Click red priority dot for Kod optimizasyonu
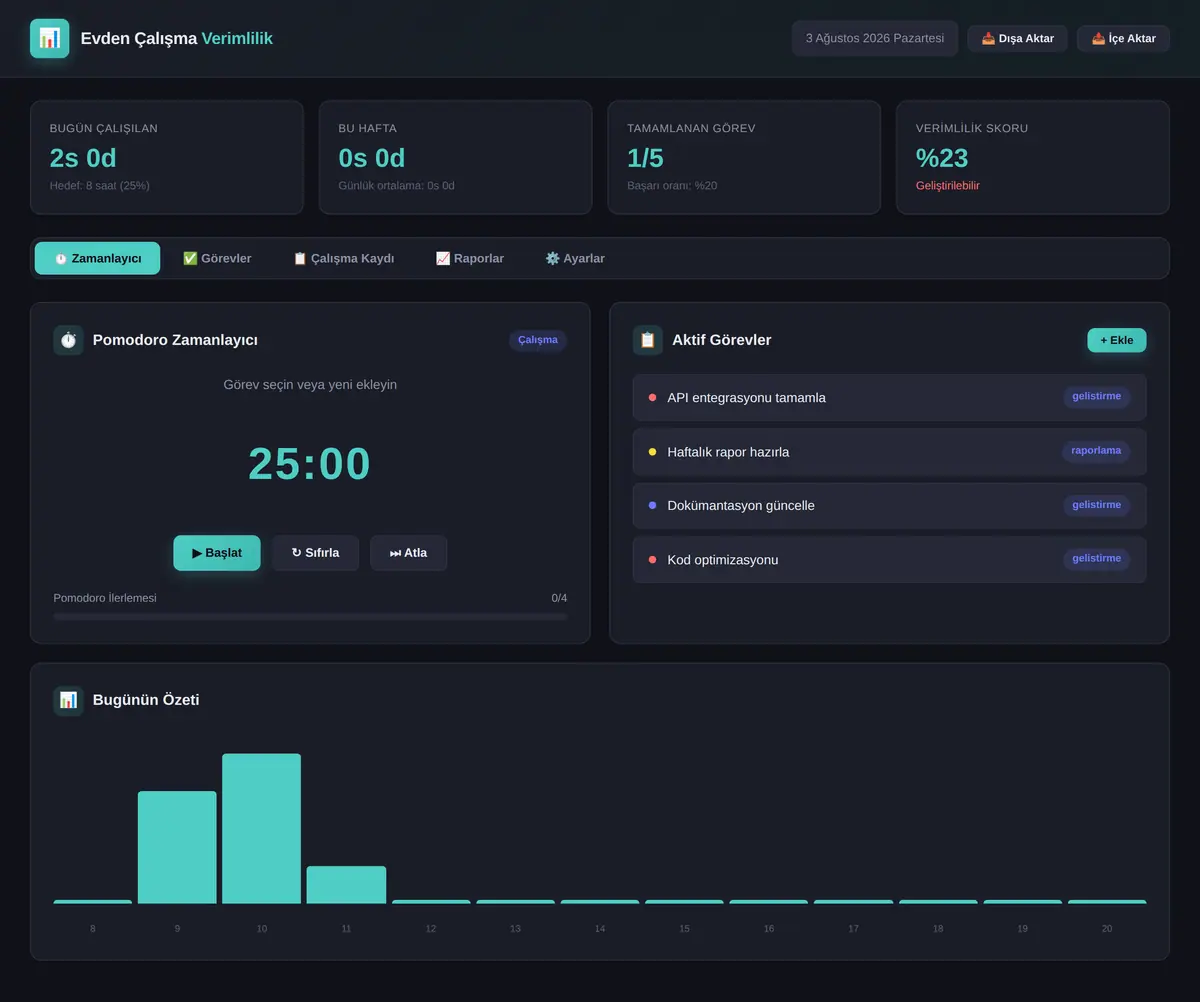1200x1002 pixels. pyautogui.click(x=652, y=560)
